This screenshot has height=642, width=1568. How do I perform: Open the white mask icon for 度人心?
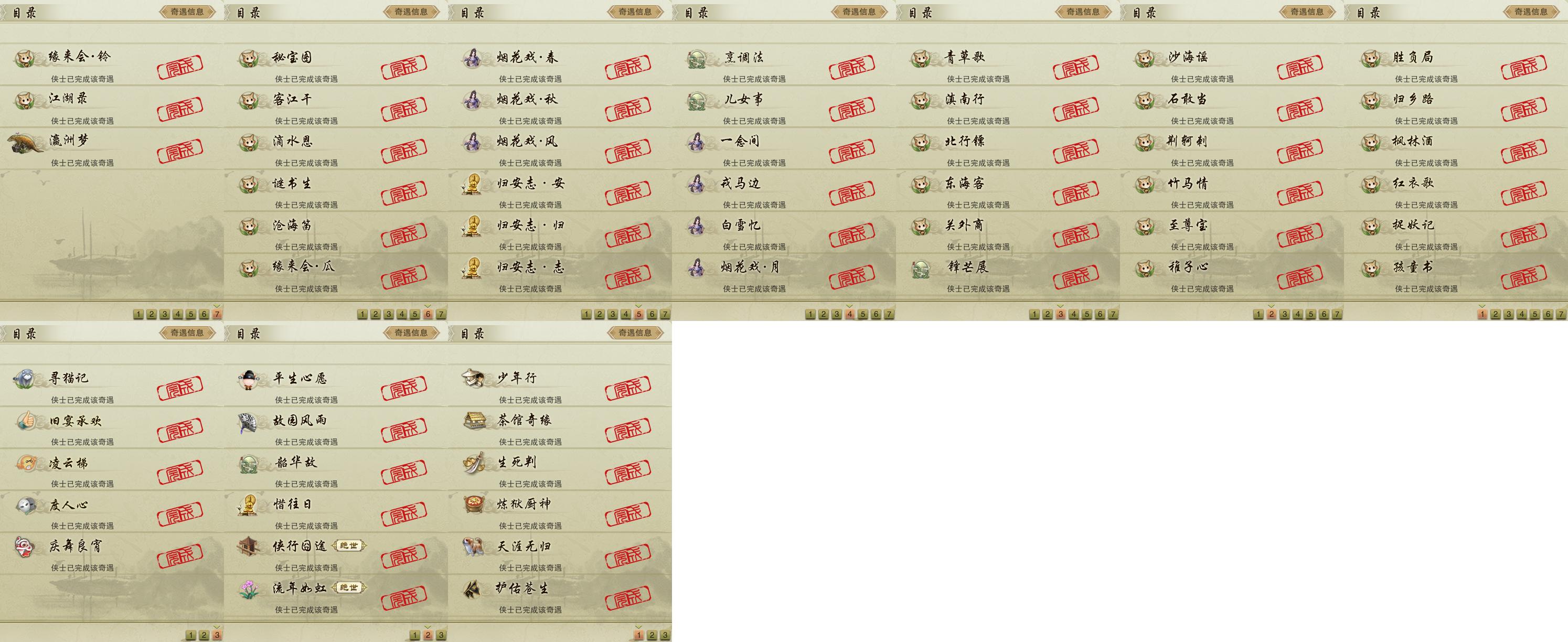[25, 505]
